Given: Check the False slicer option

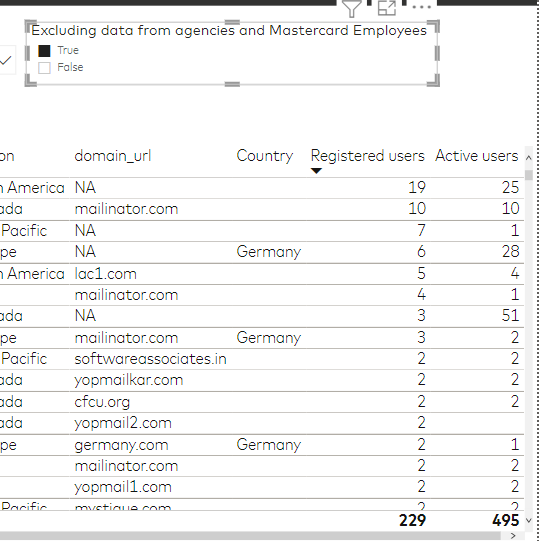Looking at the screenshot, I should click(44, 67).
